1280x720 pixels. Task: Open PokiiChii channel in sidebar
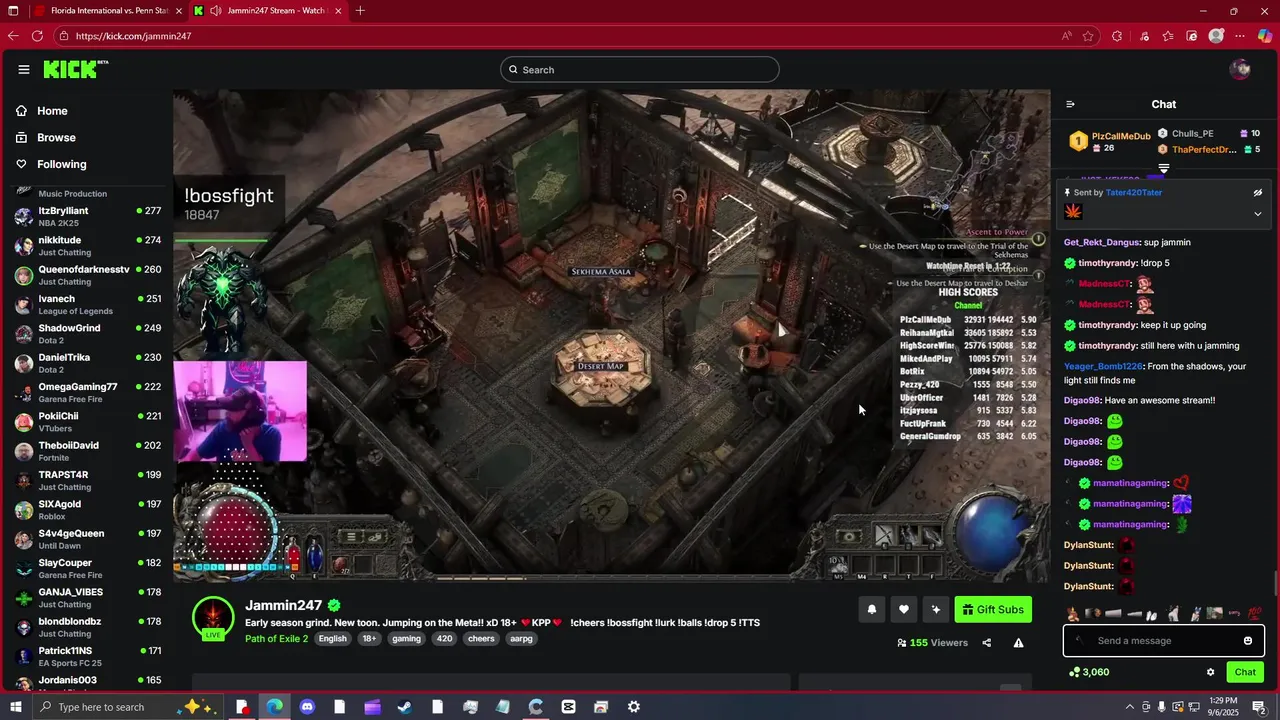[x=88, y=422]
